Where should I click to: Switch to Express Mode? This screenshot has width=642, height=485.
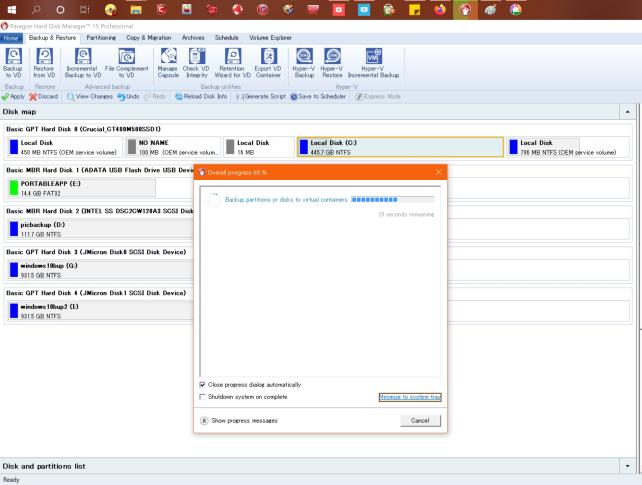click(x=378, y=97)
